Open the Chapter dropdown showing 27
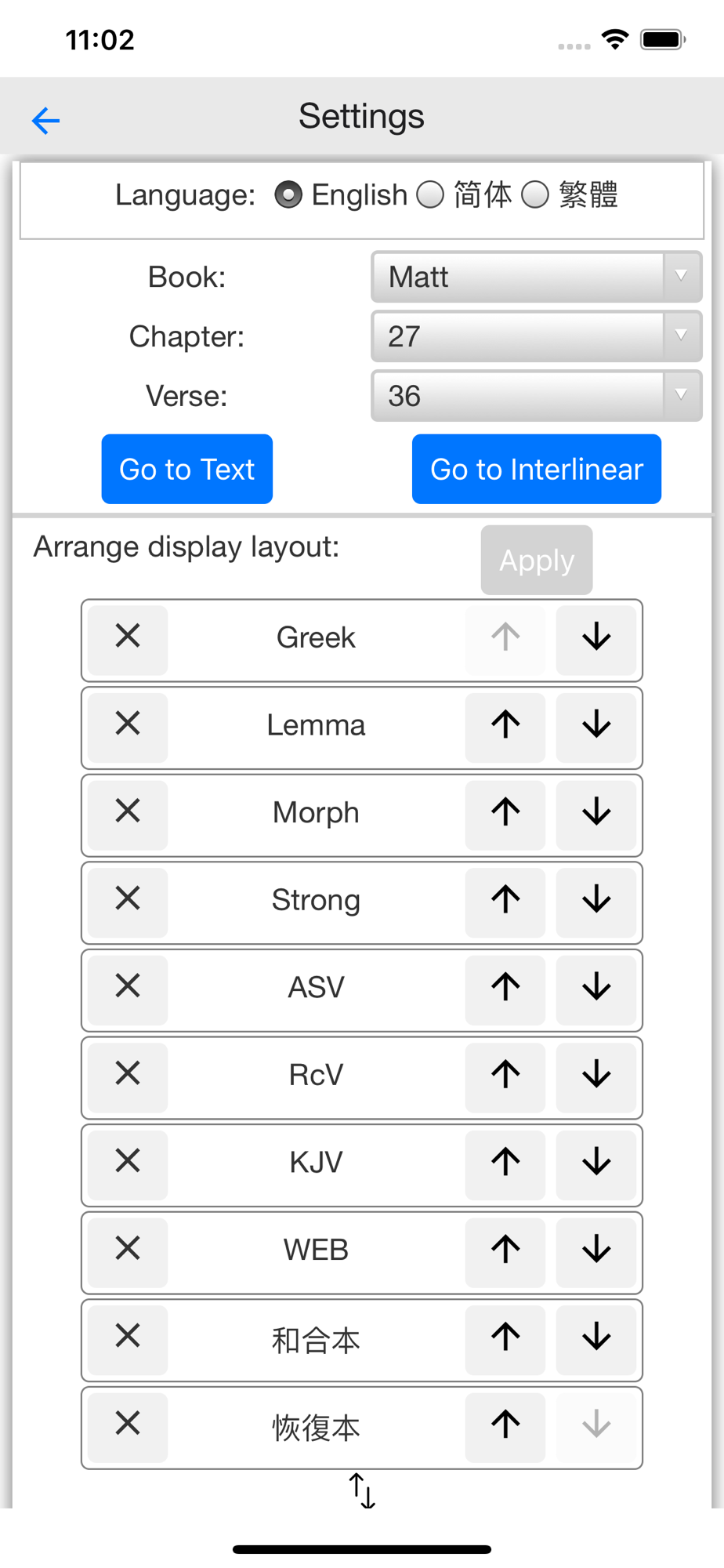 537,336
